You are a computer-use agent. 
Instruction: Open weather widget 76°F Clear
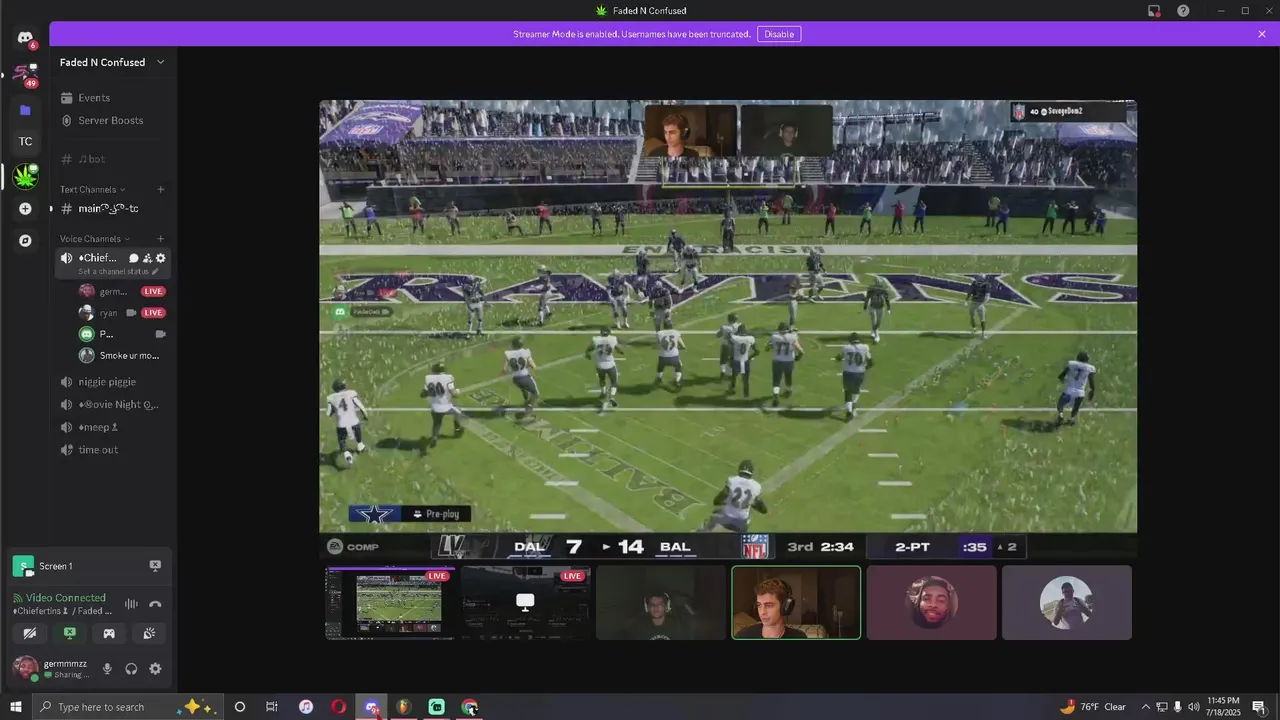[1093, 707]
